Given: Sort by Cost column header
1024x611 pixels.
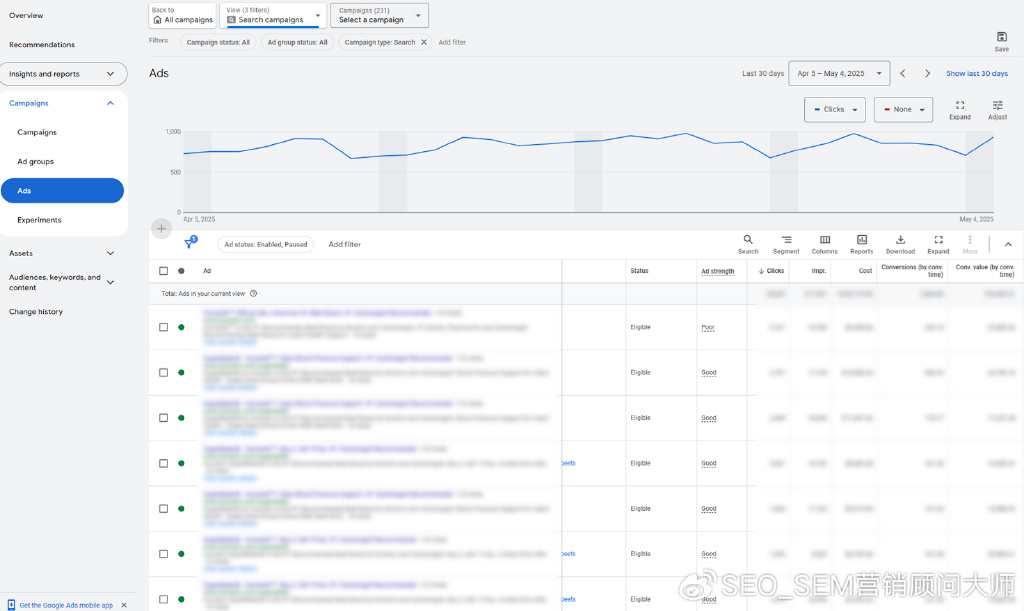Looking at the screenshot, I should (865, 271).
